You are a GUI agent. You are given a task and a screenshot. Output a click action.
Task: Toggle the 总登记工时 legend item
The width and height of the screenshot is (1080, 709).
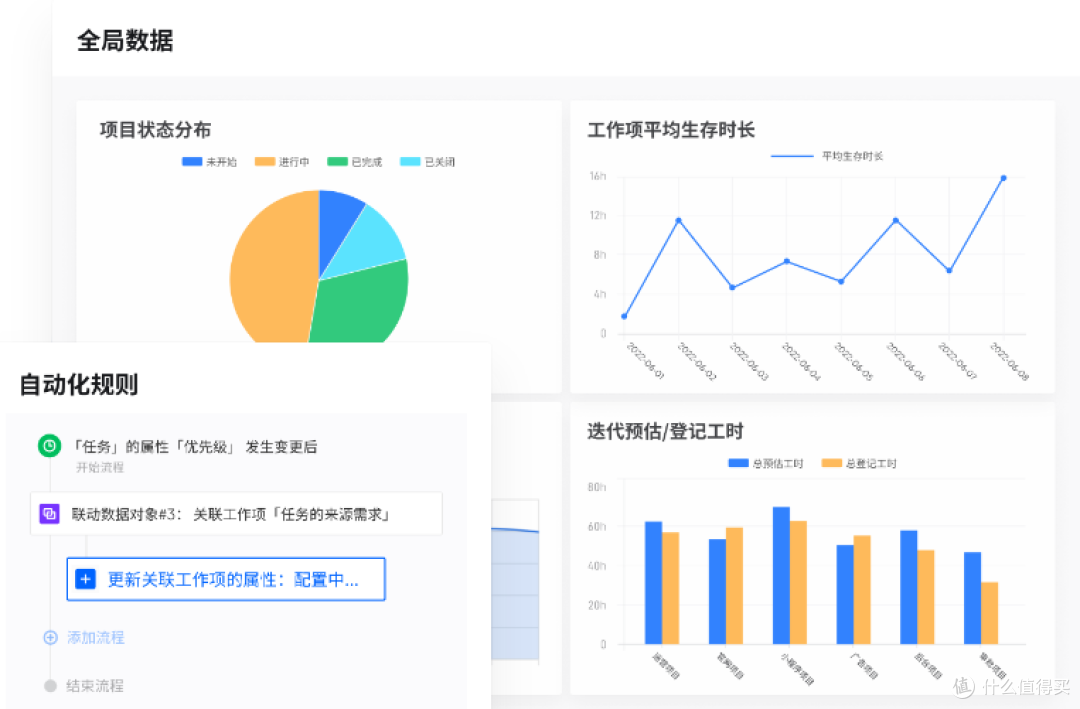[x=859, y=464]
